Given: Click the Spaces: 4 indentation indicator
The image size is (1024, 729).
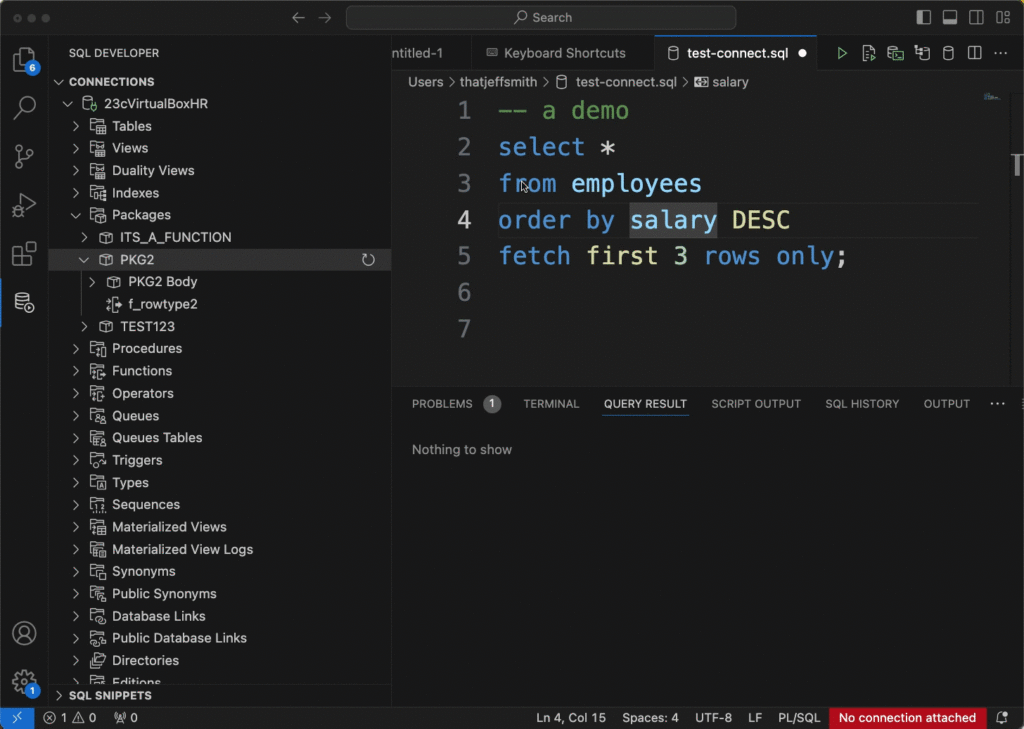Looking at the screenshot, I should (650, 718).
